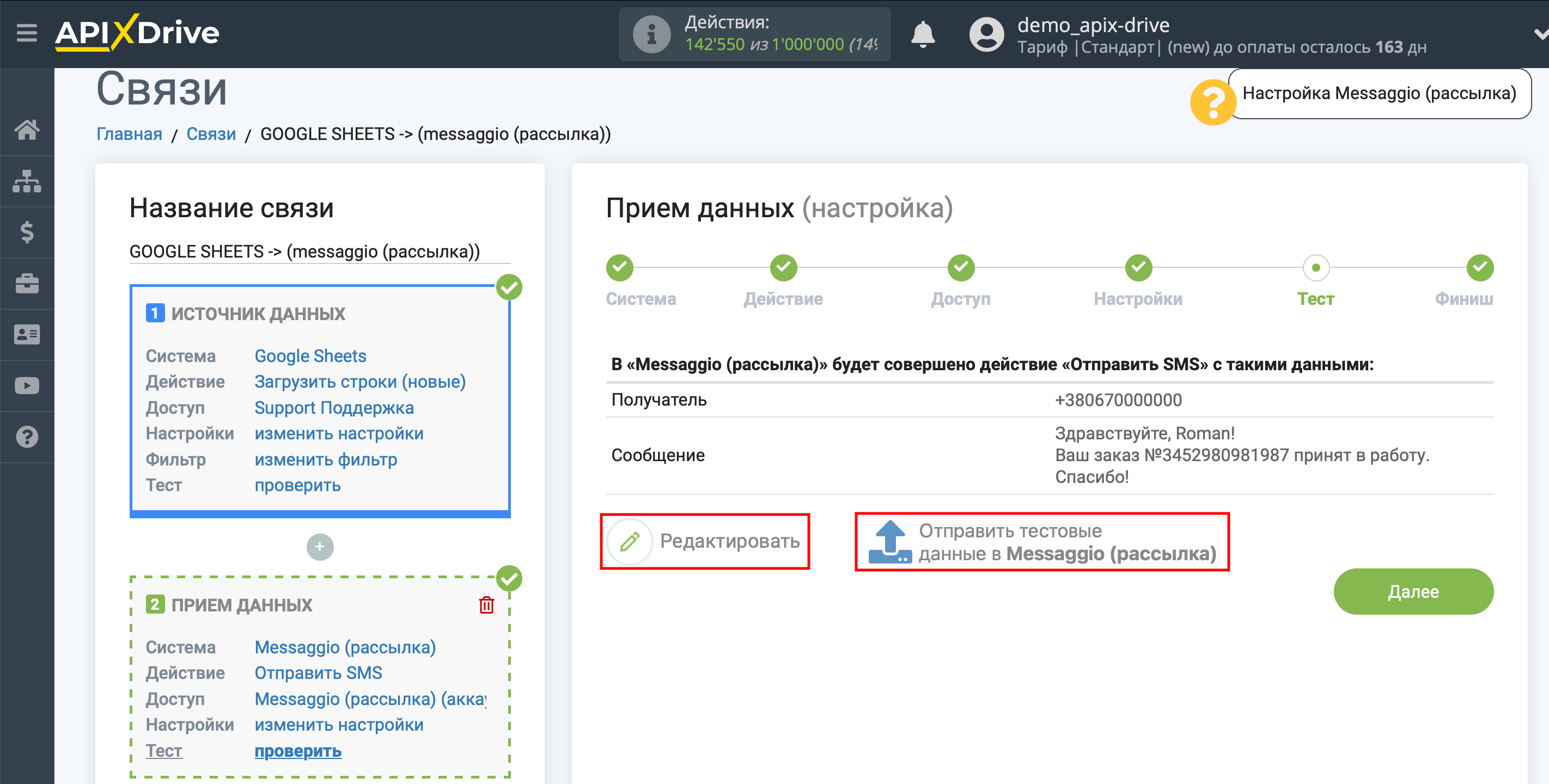
Task: Click source block green checkmark
Action: pos(509,287)
